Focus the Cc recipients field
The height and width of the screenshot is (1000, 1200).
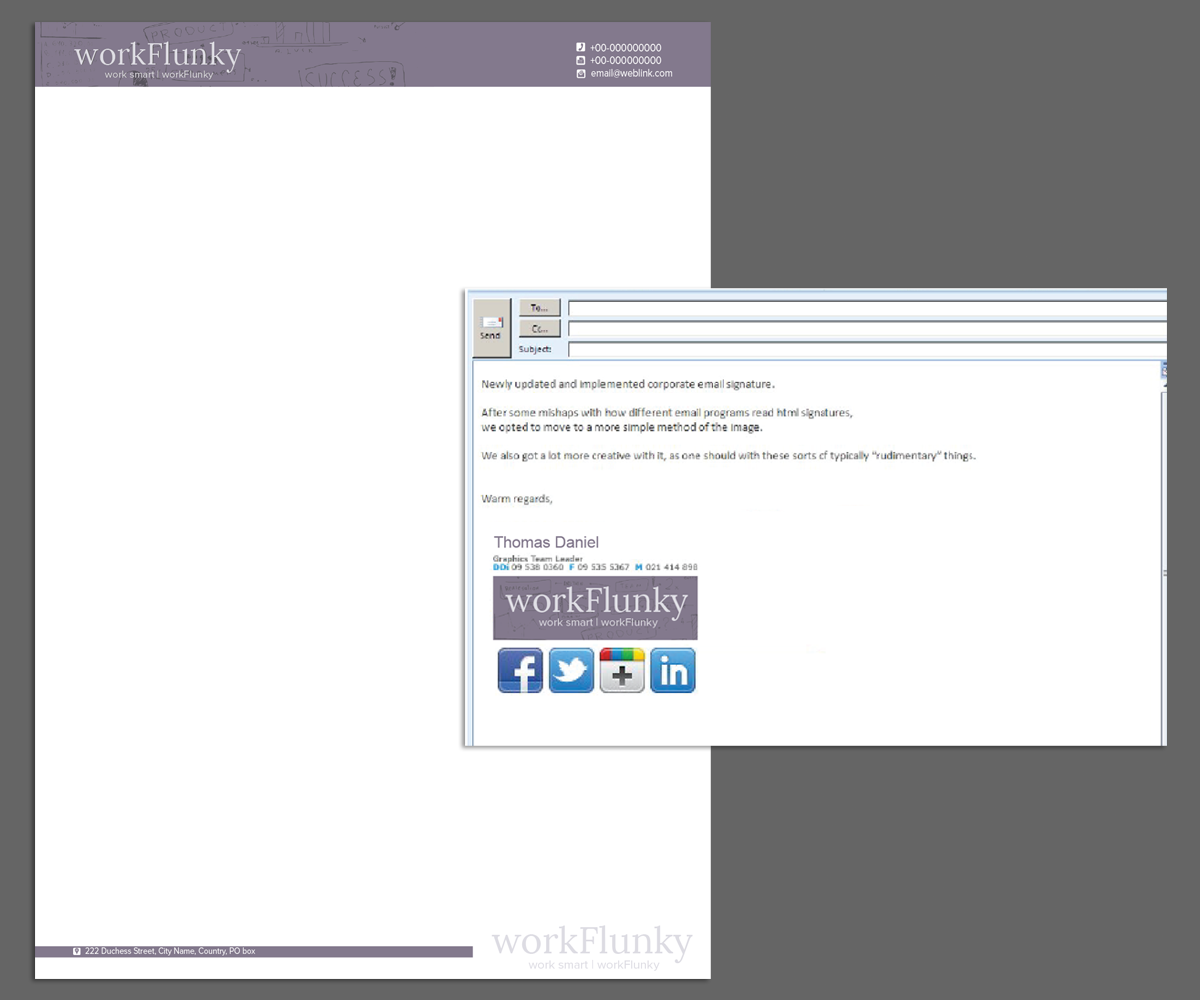click(x=867, y=328)
